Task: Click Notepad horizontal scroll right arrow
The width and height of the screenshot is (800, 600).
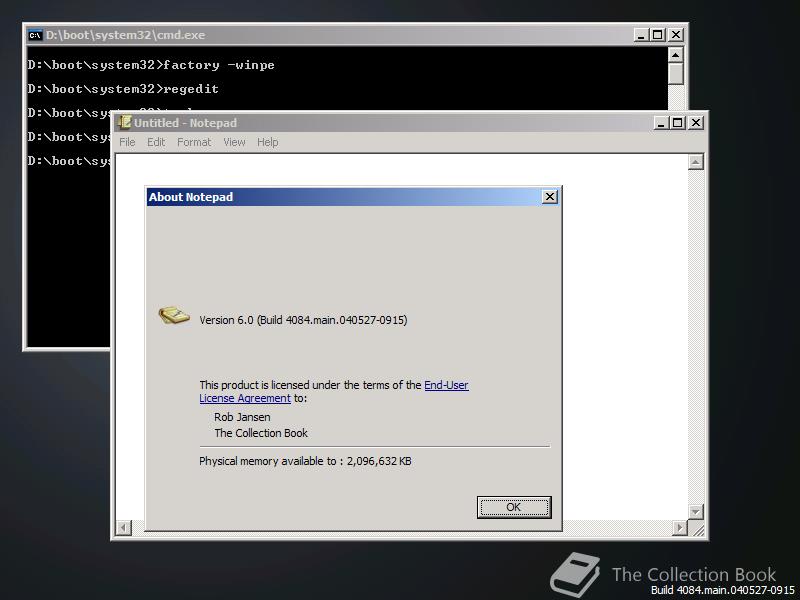Action: click(680, 528)
